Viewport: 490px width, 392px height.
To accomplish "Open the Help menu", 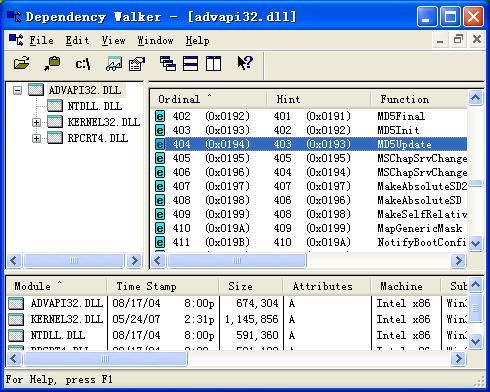I will point(197,41).
